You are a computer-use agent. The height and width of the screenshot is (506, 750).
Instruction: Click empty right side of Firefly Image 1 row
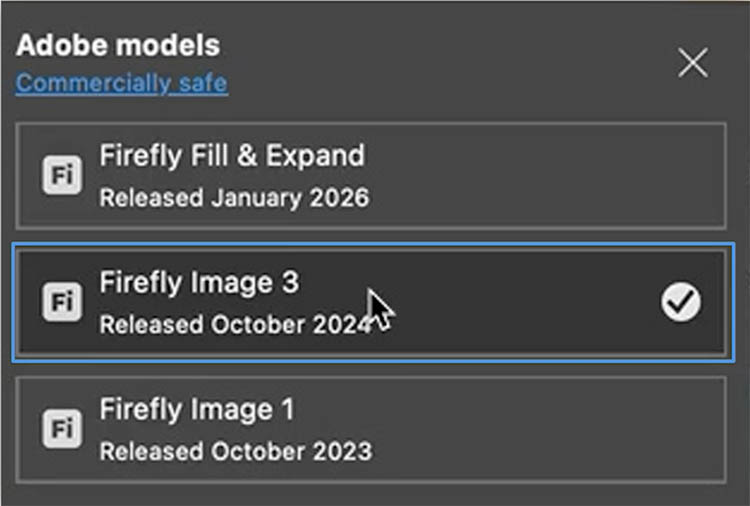[580, 430]
